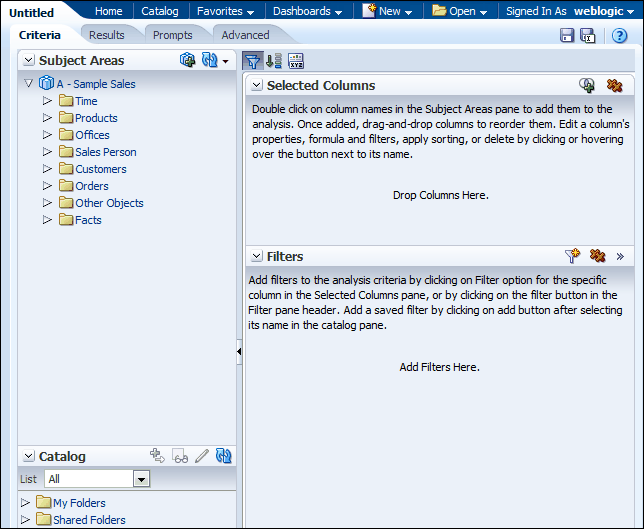
Task: Toggle the Filters pane toolbar button
Action: click(253, 61)
